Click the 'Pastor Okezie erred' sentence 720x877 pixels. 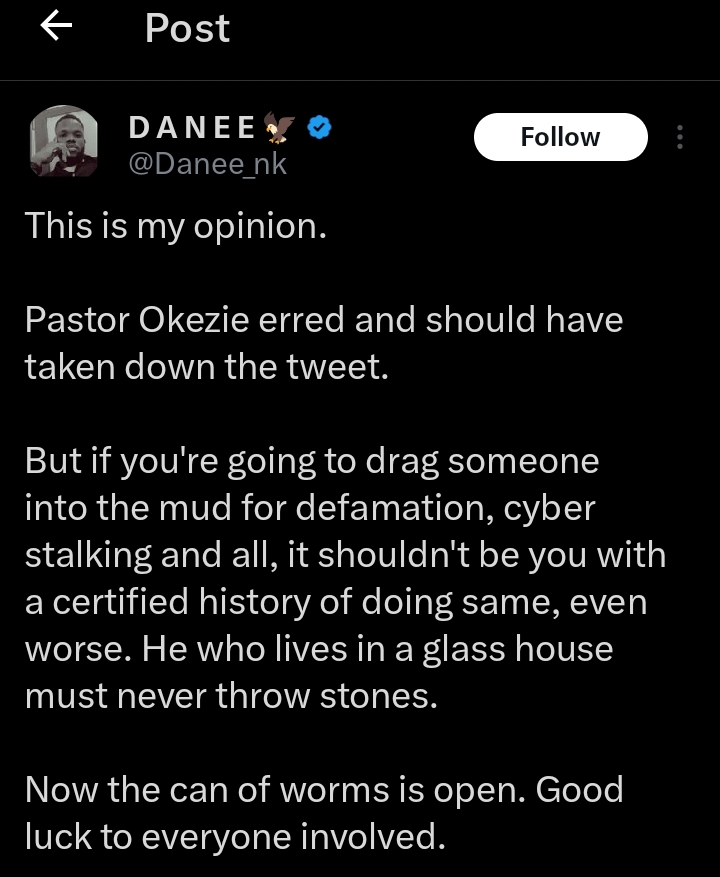point(324,320)
